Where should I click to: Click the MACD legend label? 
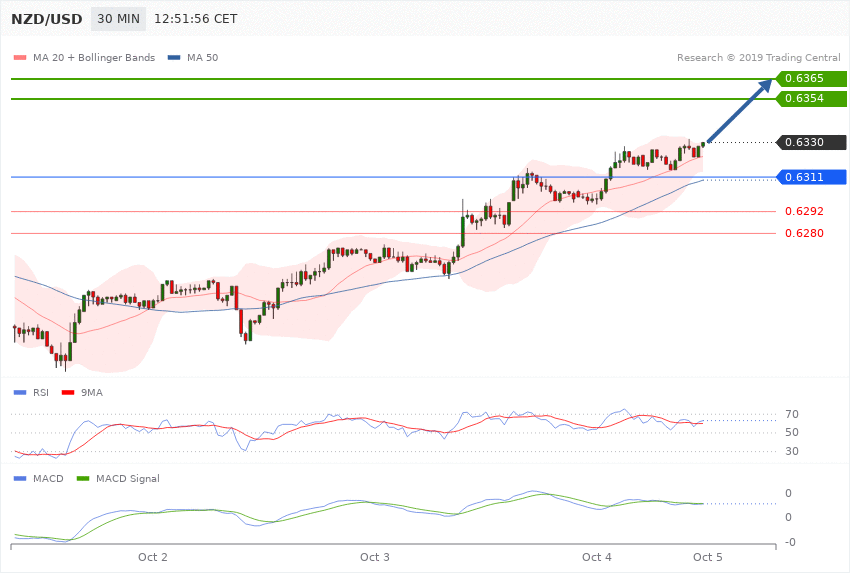[x=48, y=479]
